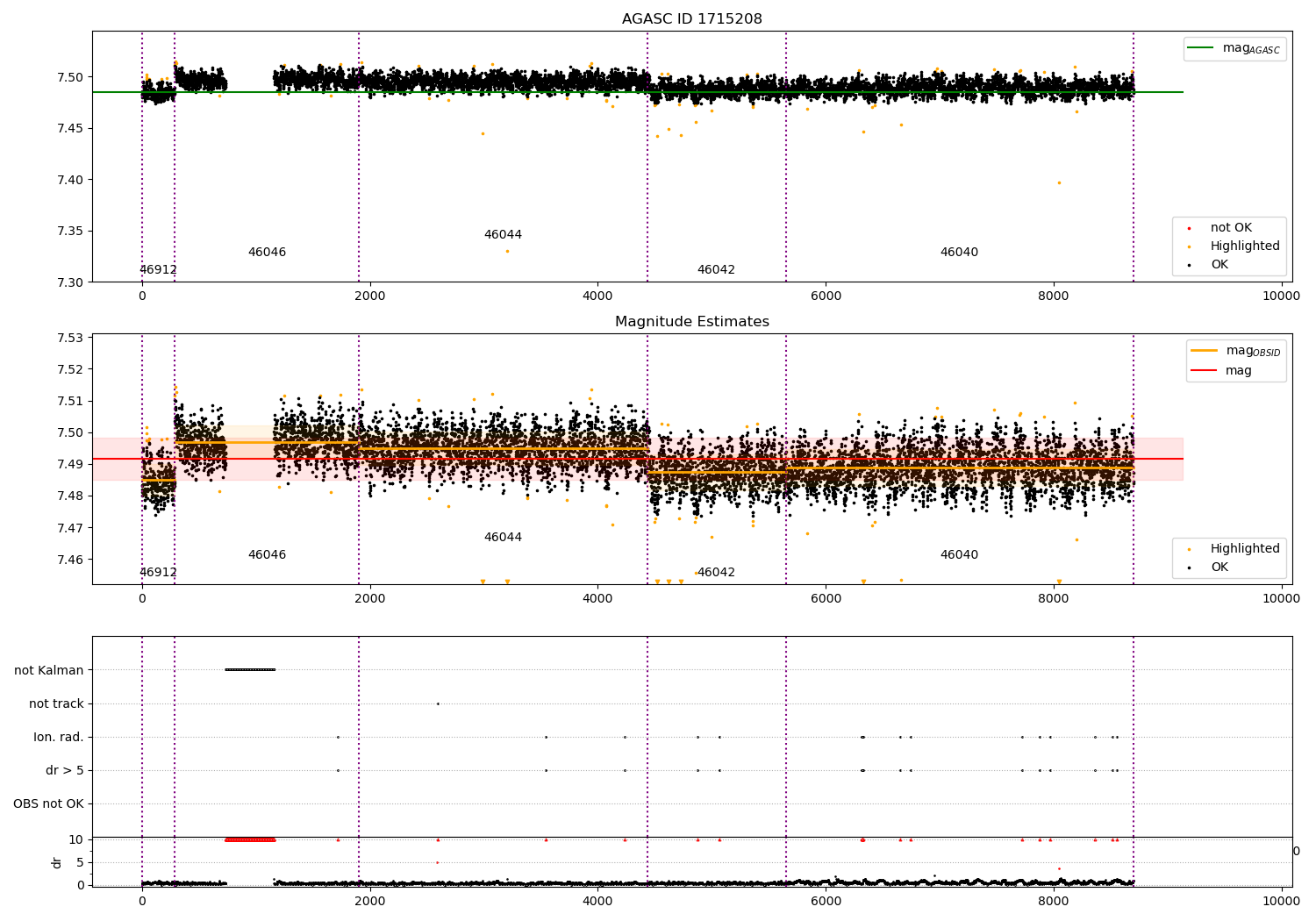Click the 'dr > 5' row label
Image resolution: width=1316 pixels, height=921 pixels.
click(65, 770)
